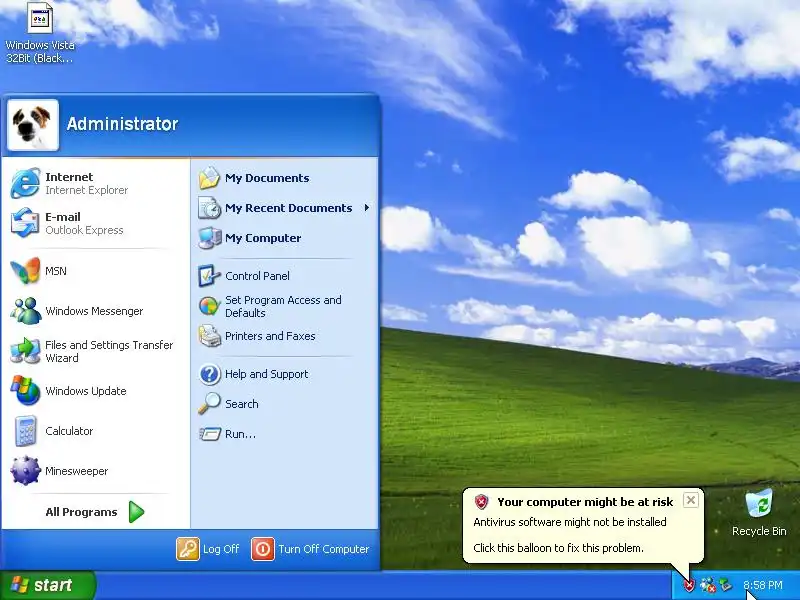This screenshot has width=800, height=600.
Task: Expand the My Recent Documents submenu arrow
Action: click(x=367, y=208)
